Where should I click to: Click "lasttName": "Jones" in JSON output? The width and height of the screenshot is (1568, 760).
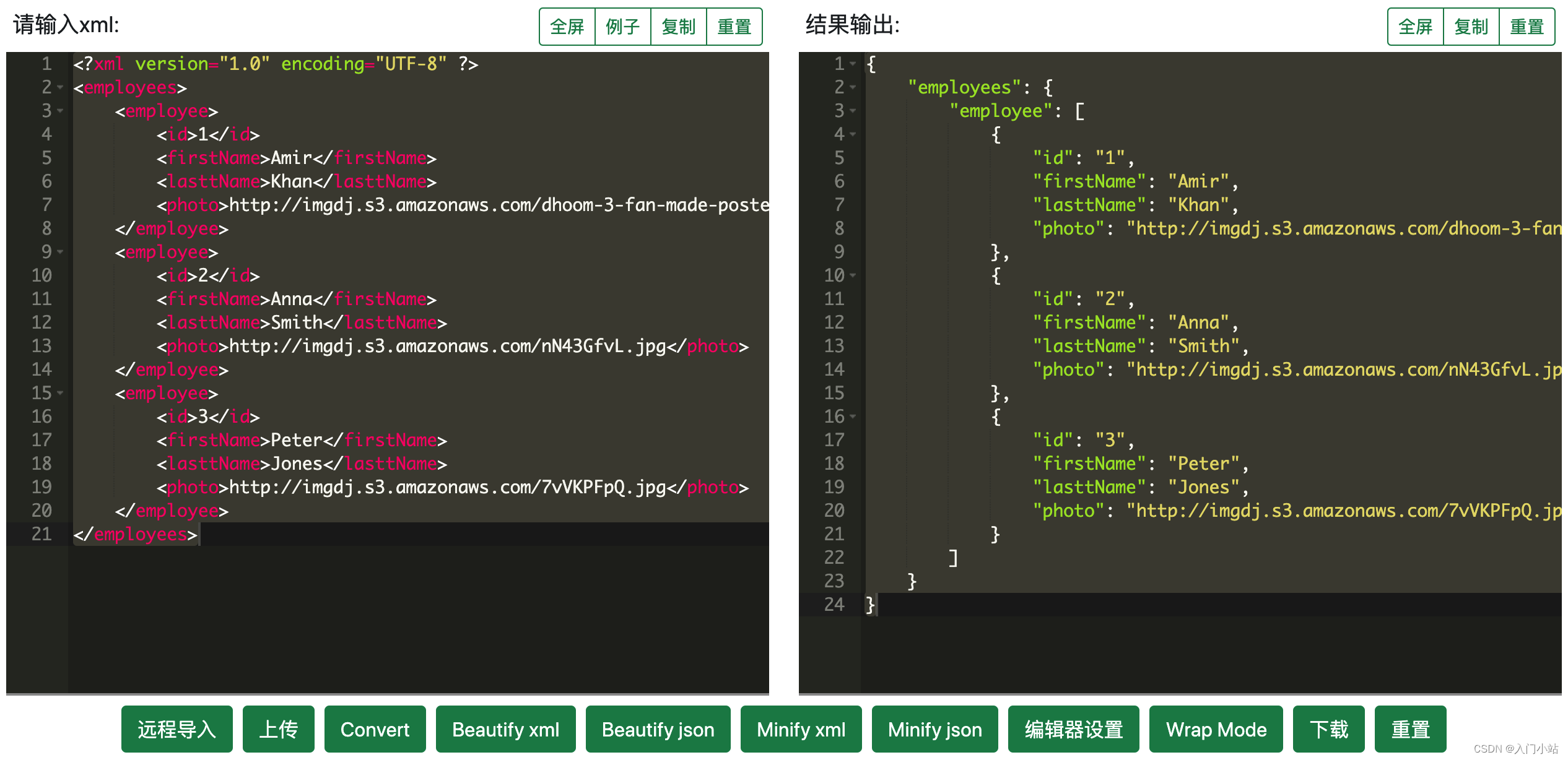1141,487
